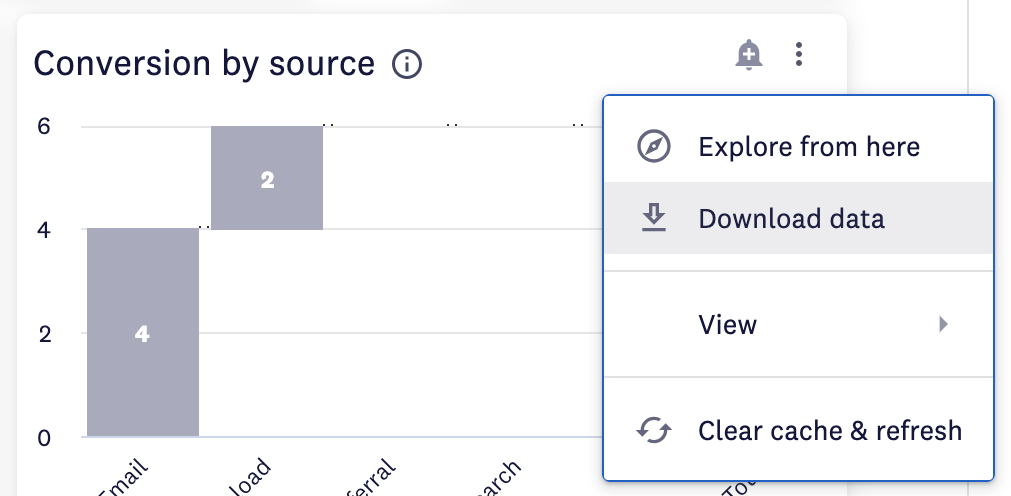Click the info icon beside Conversion by source
This screenshot has width=1011, height=496.
[x=407, y=64]
